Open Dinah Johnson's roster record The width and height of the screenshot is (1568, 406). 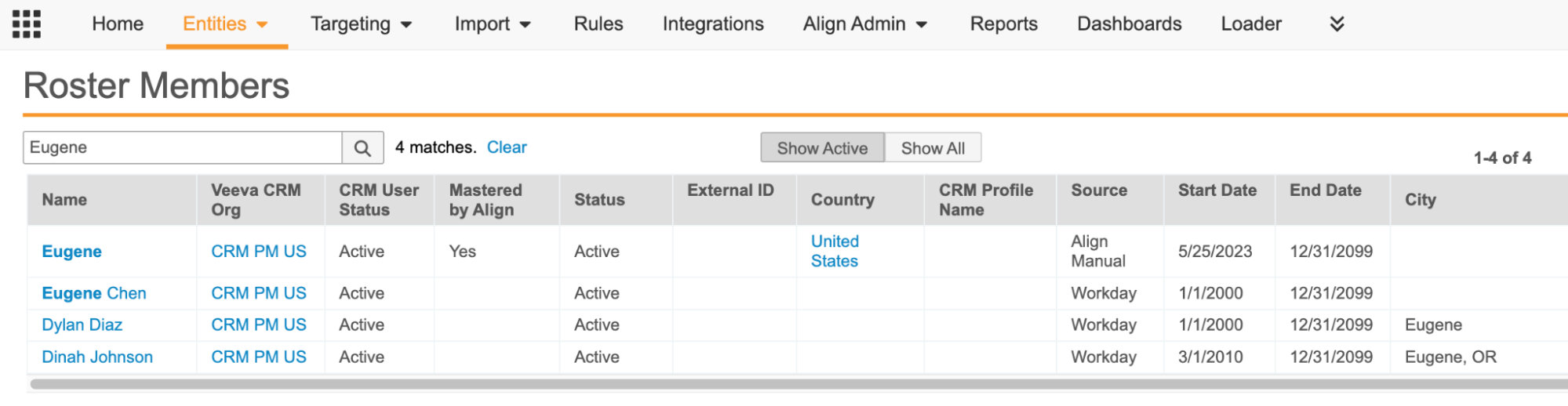pyautogui.click(x=97, y=357)
